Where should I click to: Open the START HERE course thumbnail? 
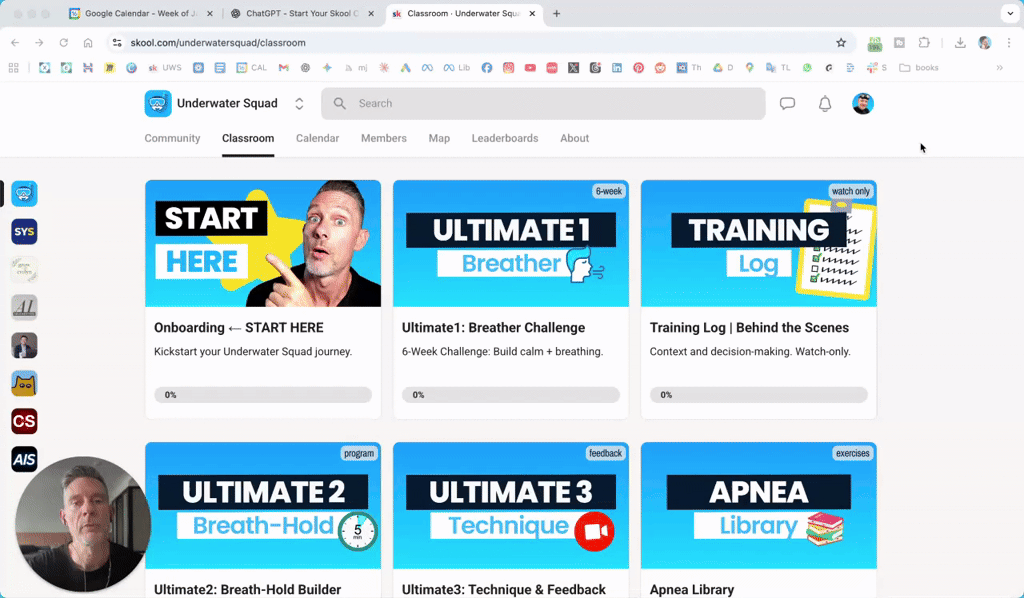(x=263, y=244)
